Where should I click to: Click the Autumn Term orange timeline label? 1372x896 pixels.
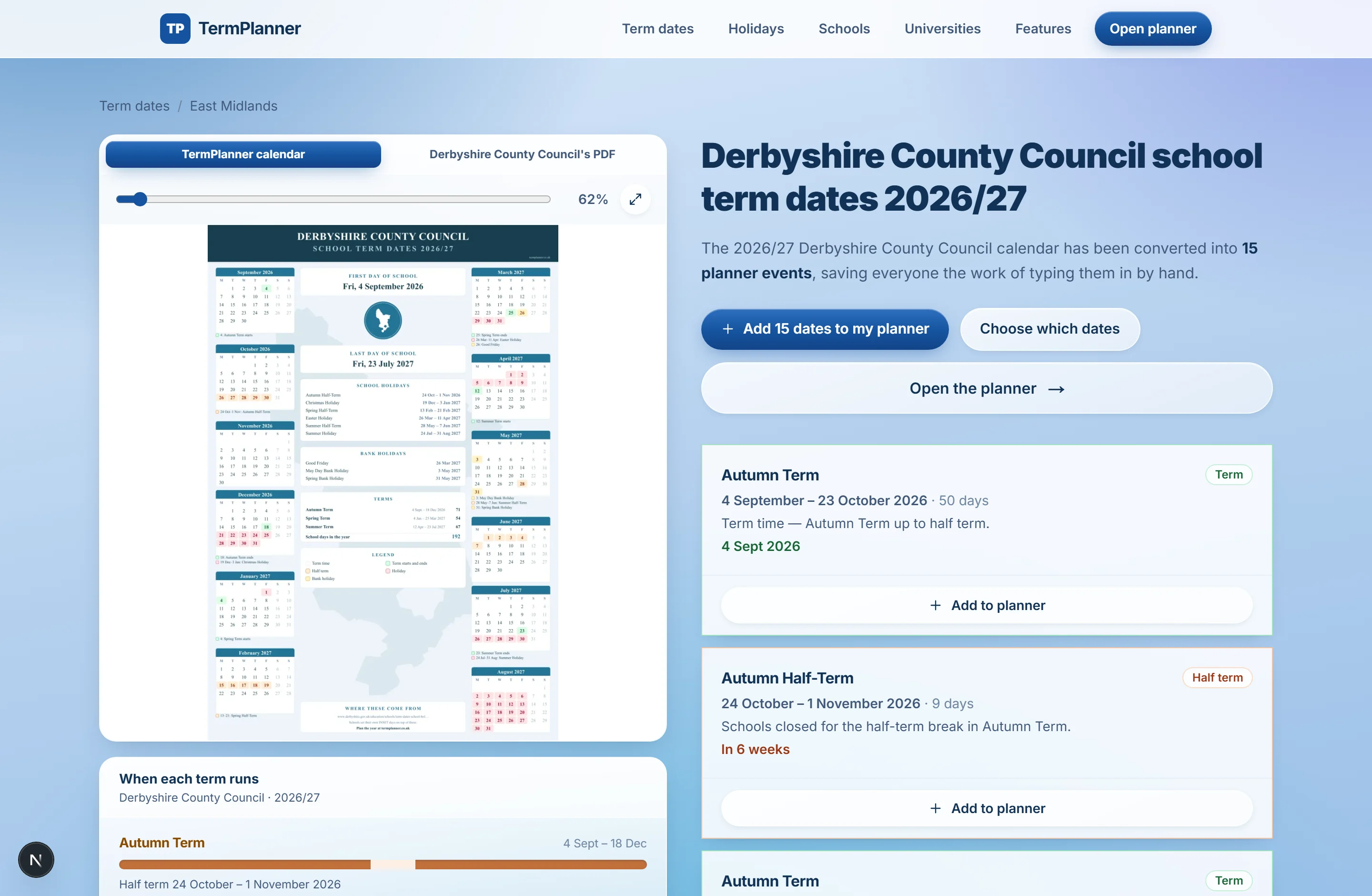tap(162, 842)
